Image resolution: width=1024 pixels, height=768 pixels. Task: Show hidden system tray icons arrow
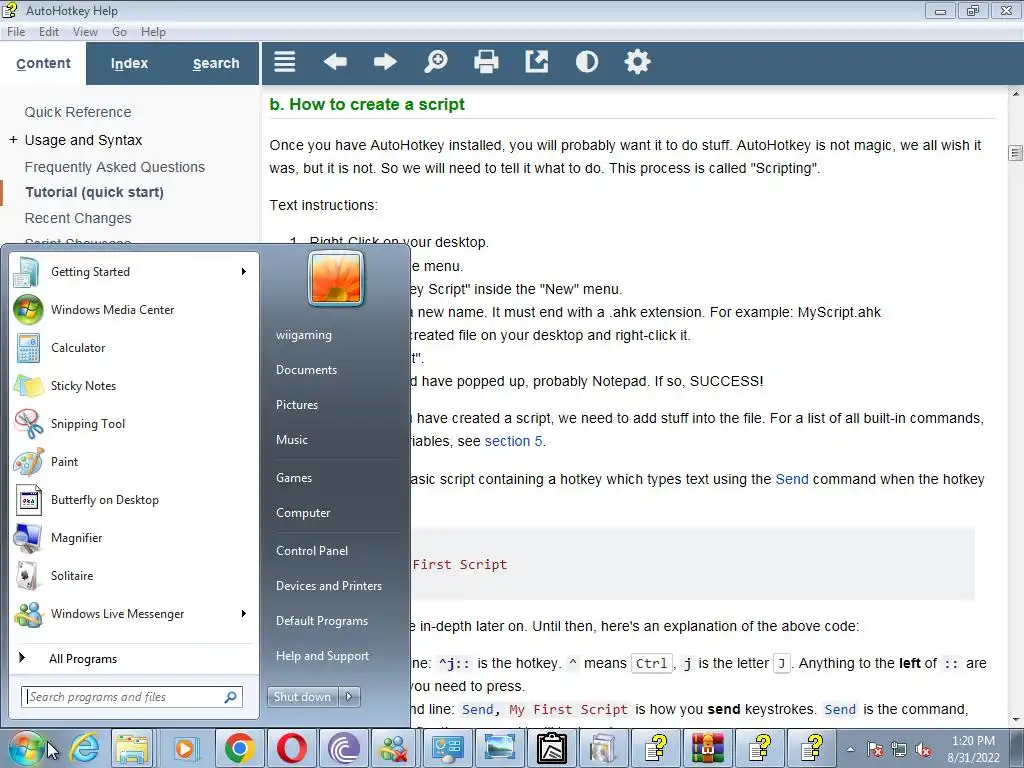[850, 749]
